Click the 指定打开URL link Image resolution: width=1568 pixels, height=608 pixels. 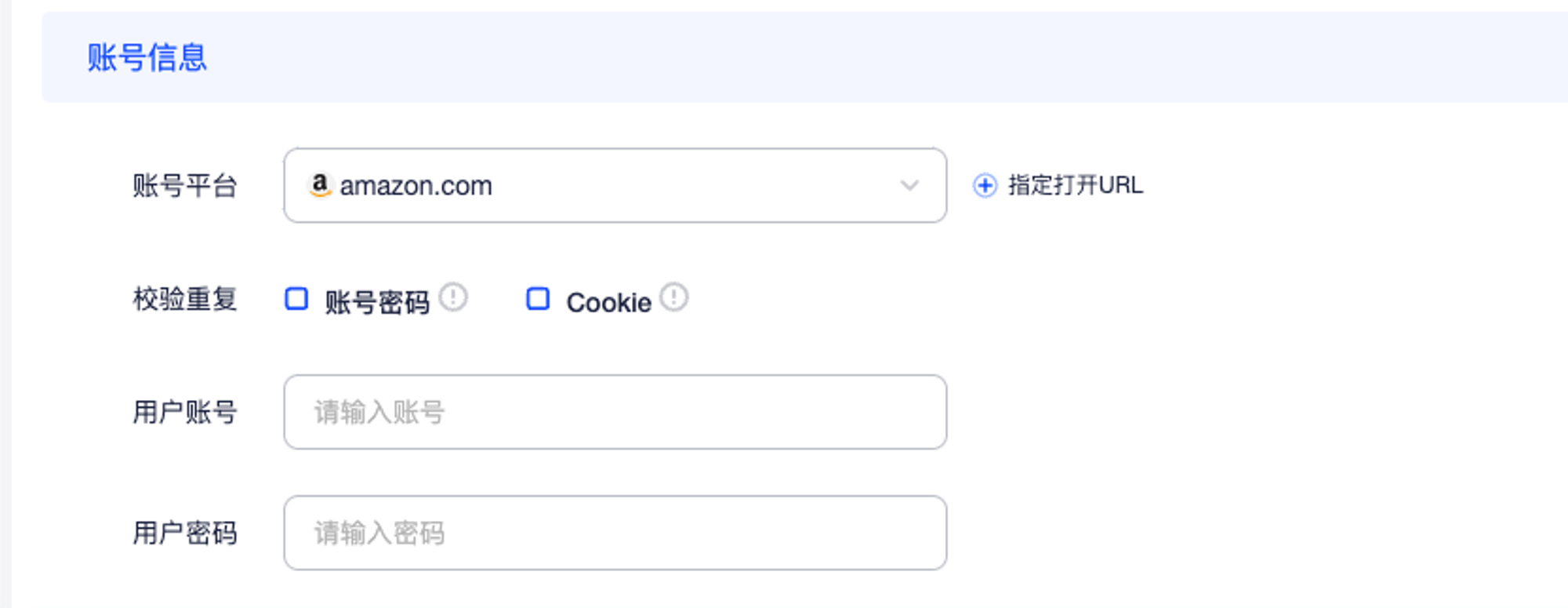click(x=1074, y=186)
